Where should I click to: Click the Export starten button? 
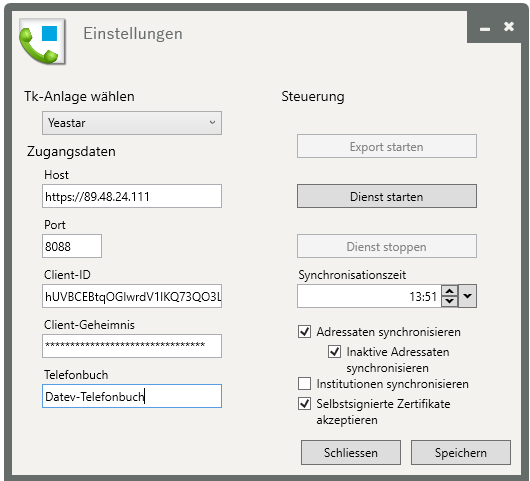[x=387, y=146]
